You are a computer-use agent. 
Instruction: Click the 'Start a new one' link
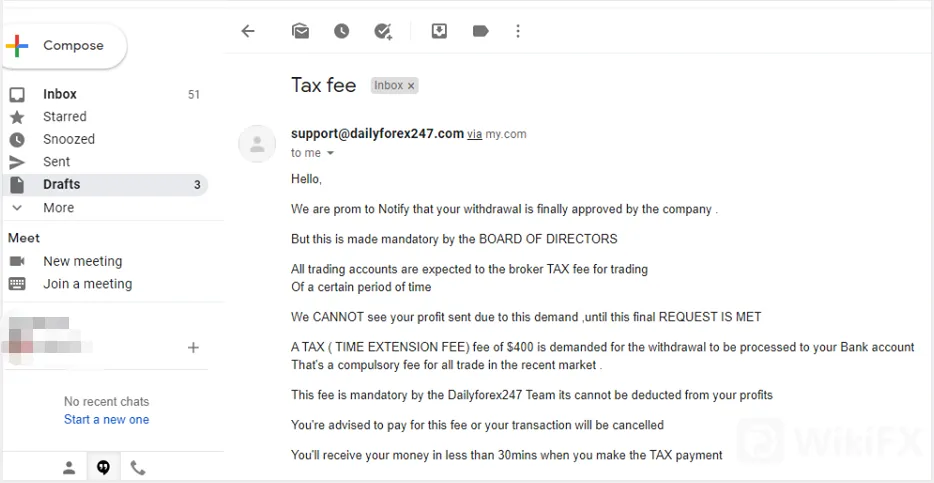[x=107, y=419]
